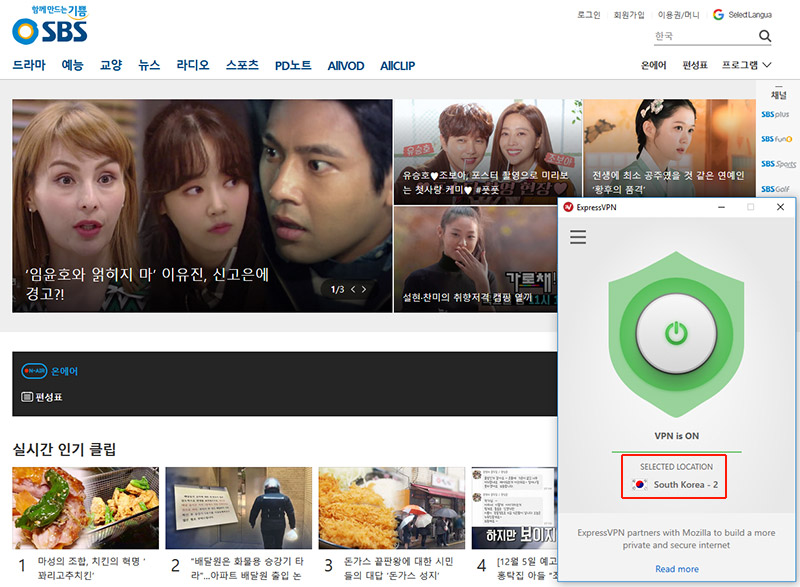Go to next slide arrow in main banner
The width and height of the screenshot is (800, 587).
(364, 289)
